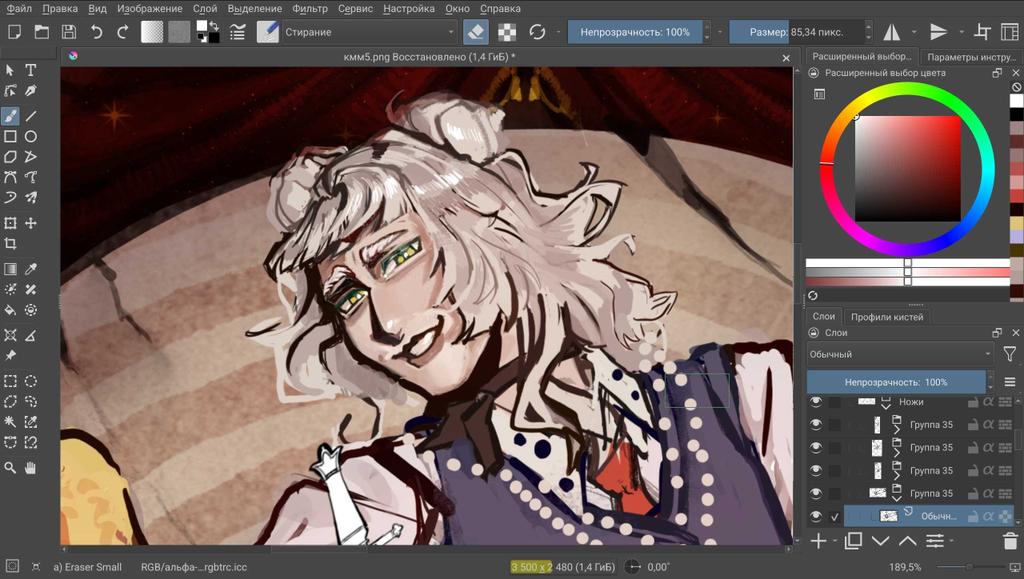Open the layer blend mode Обычный dropdown
The width and height of the screenshot is (1024, 579).
pos(901,354)
